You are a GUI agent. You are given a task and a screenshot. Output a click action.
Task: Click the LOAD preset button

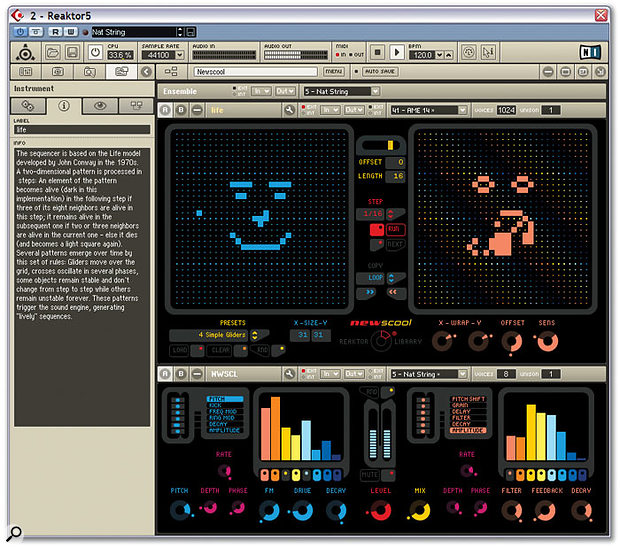coord(180,350)
